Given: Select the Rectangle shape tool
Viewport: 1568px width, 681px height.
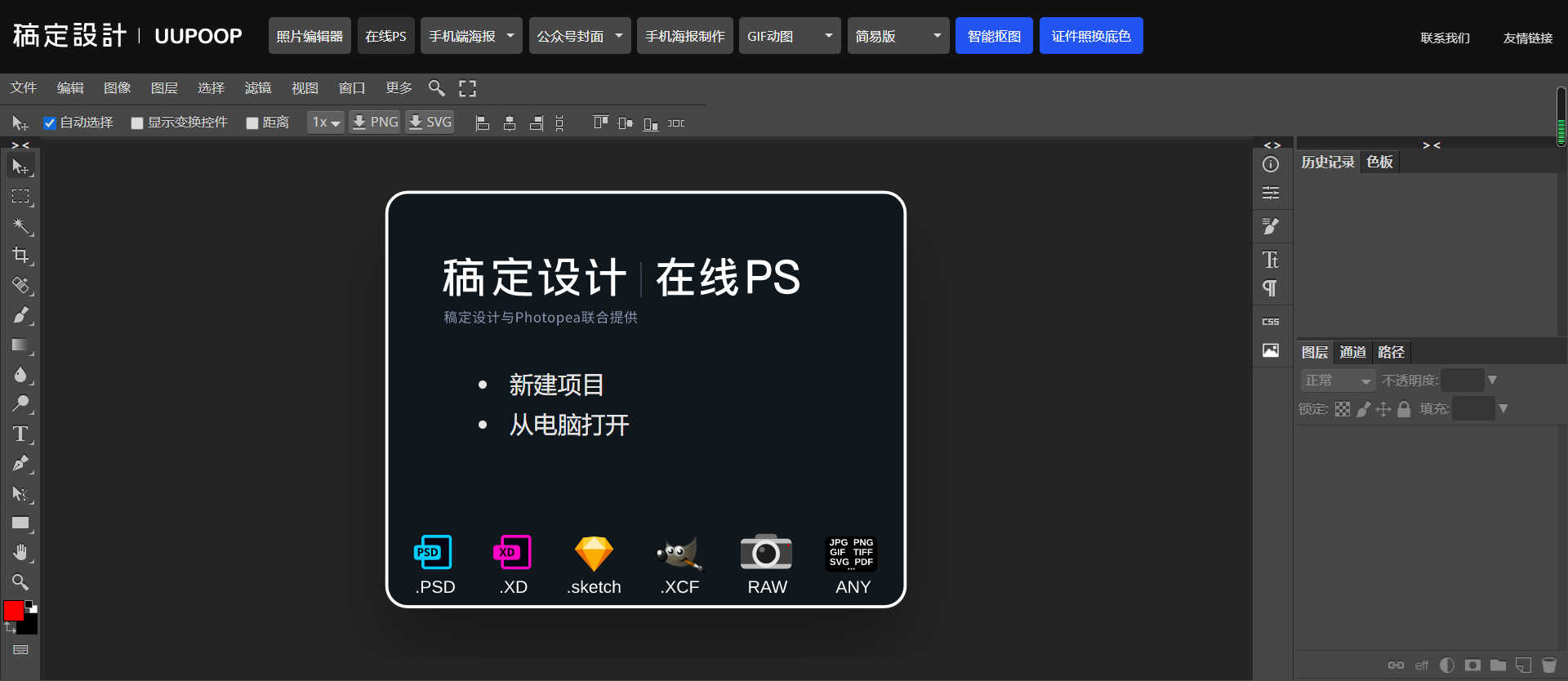Looking at the screenshot, I should click(20, 523).
